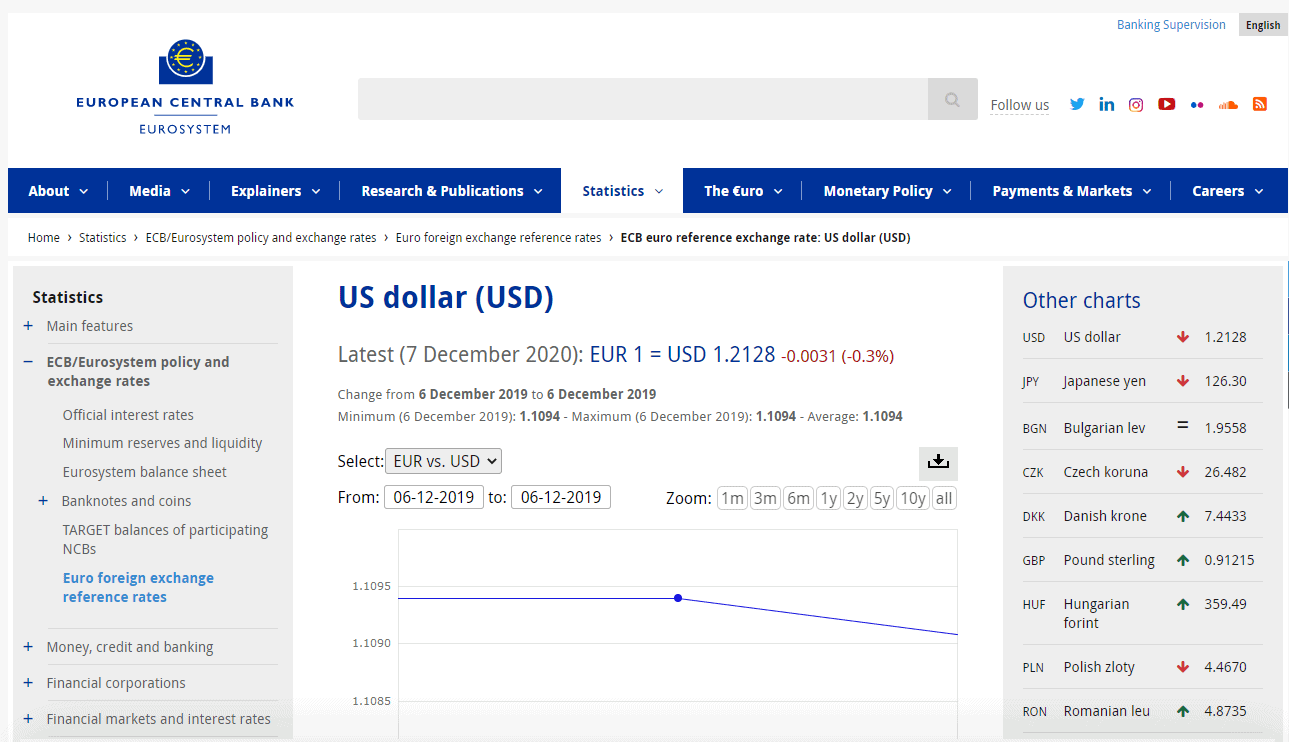Set chart zoom to 2y
Viewport: 1289px width, 742px height.
[854, 498]
